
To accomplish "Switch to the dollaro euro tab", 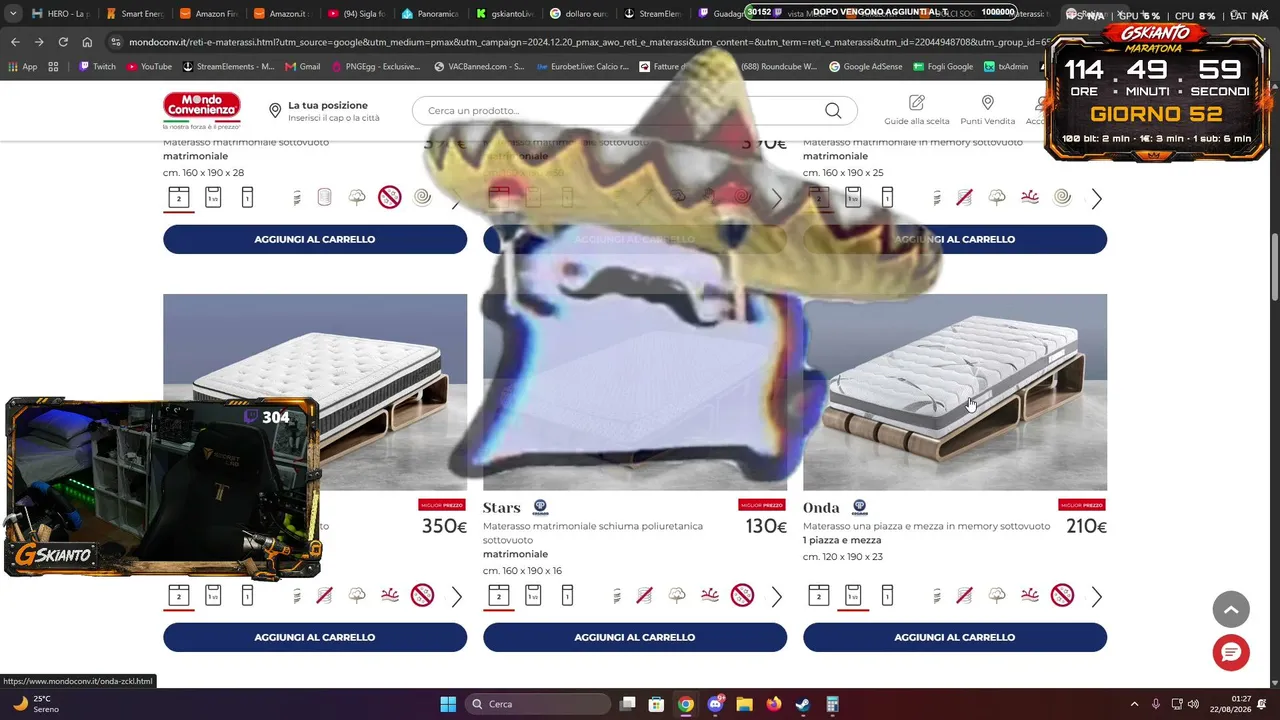I will coord(578,14).
